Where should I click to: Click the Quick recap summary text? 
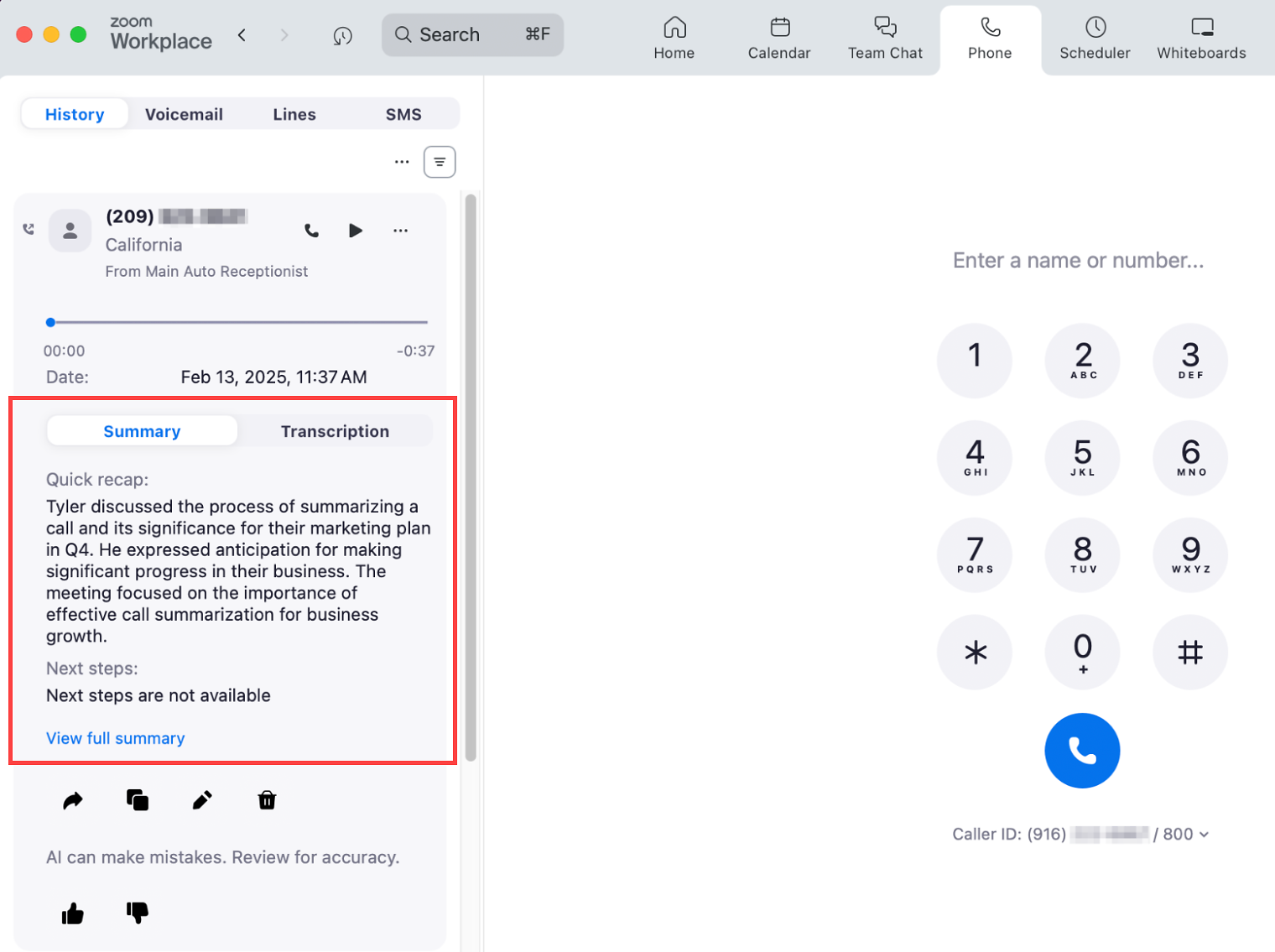point(238,571)
